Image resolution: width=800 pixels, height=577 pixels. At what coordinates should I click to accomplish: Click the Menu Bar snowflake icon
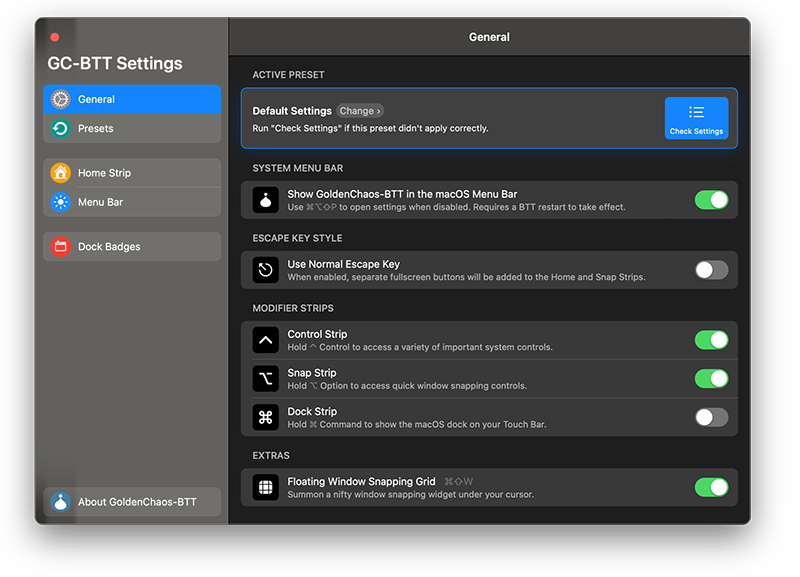coord(60,201)
